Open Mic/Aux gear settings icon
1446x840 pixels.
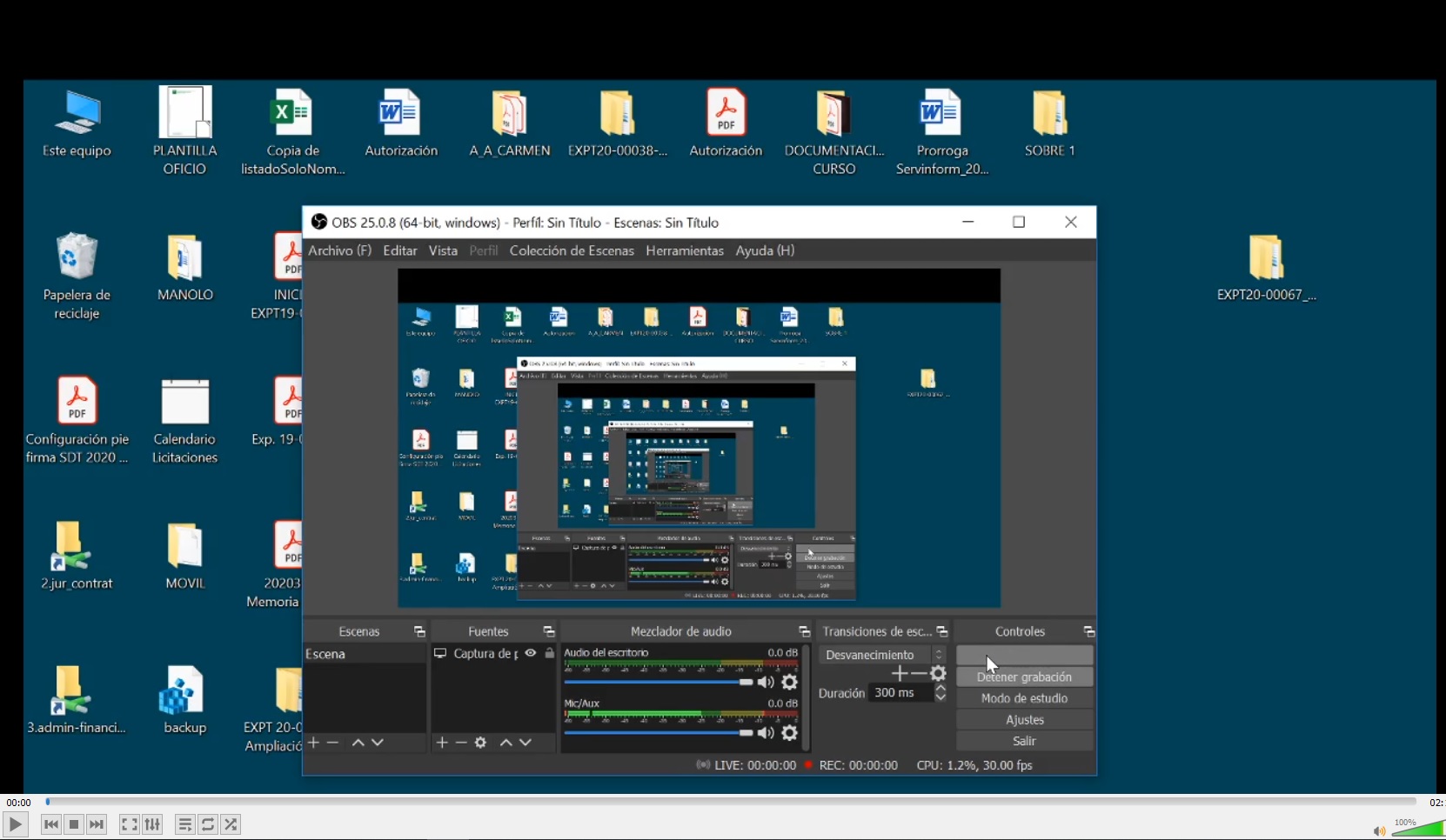click(790, 733)
